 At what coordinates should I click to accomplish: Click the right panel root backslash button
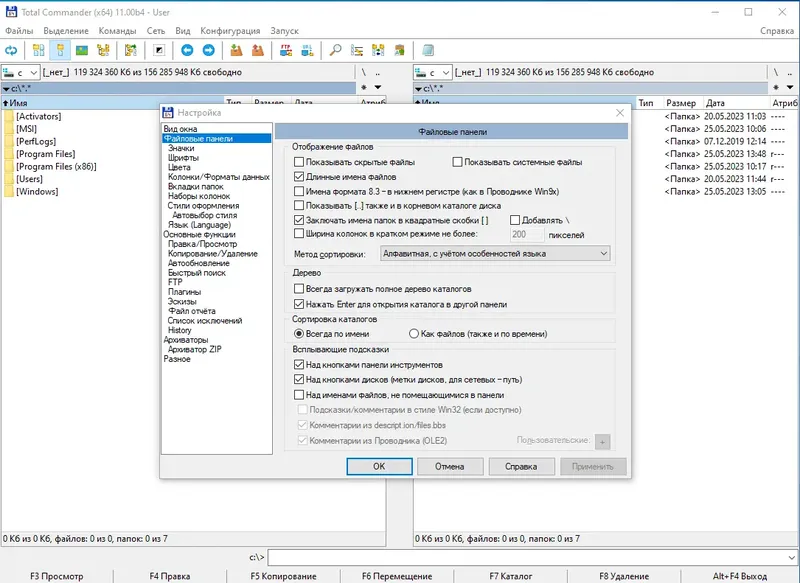(776, 72)
